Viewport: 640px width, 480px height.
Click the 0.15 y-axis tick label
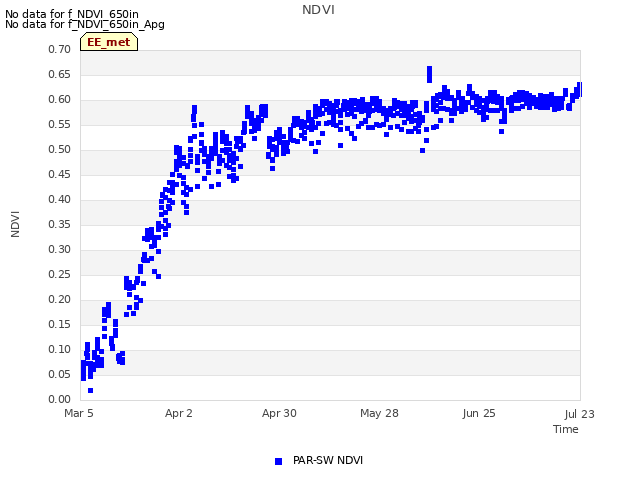[59, 324]
